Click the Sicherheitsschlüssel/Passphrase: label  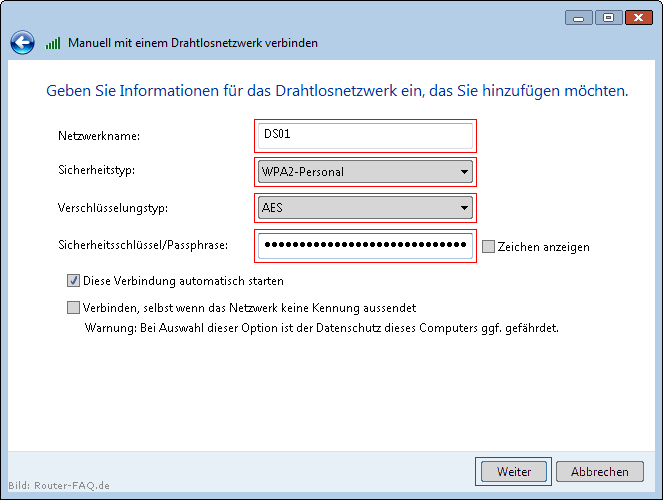tap(143, 245)
